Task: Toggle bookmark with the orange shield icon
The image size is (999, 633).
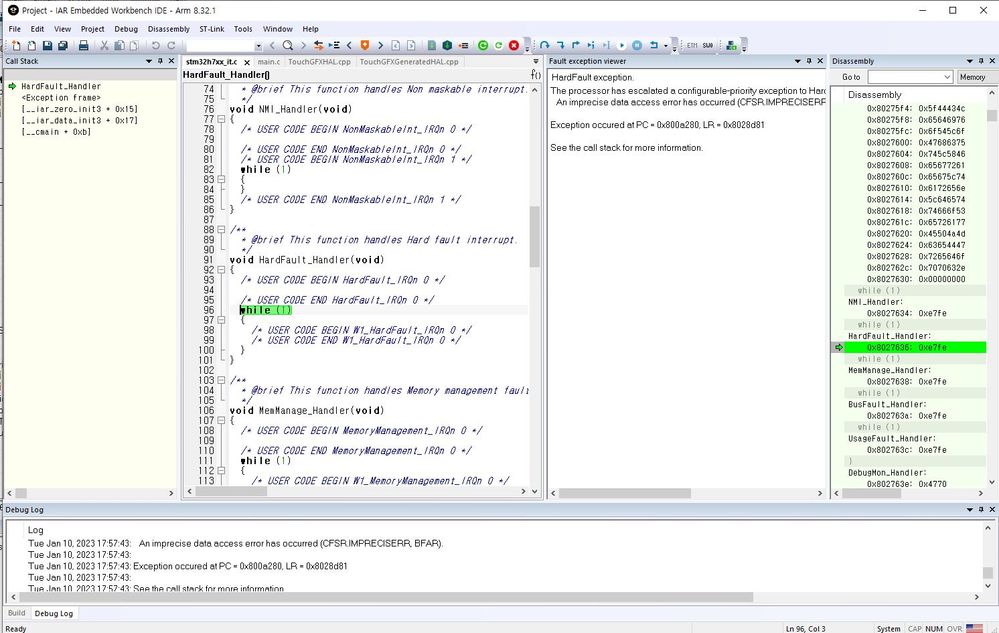Action: point(364,45)
